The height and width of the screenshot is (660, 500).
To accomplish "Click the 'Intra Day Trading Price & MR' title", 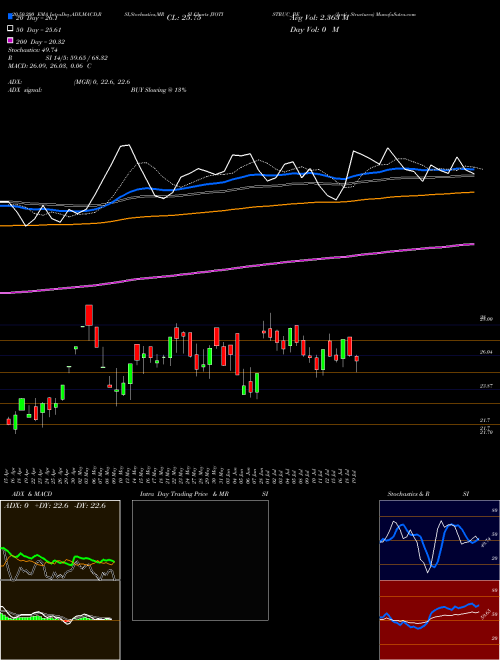I will (x=184, y=494).
